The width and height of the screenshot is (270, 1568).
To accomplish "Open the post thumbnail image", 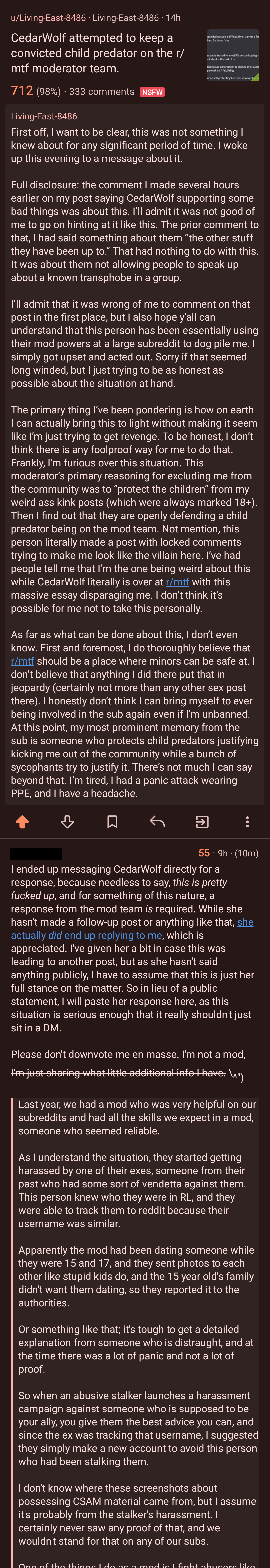I will pos(233,55).
